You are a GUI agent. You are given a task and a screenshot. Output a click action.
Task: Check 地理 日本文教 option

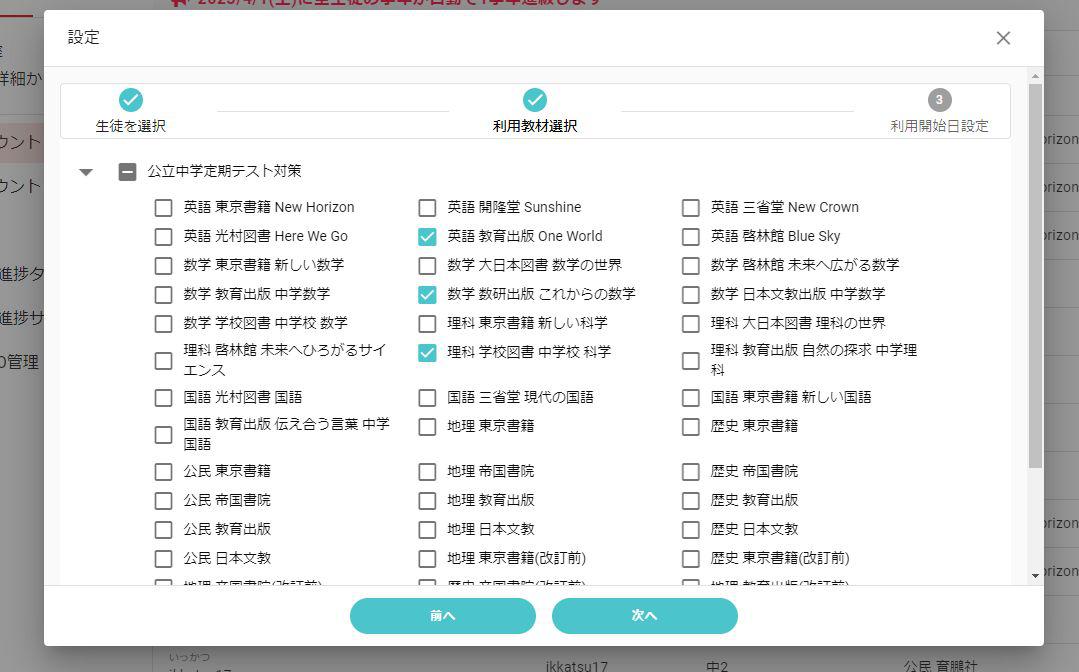point(427,530)
